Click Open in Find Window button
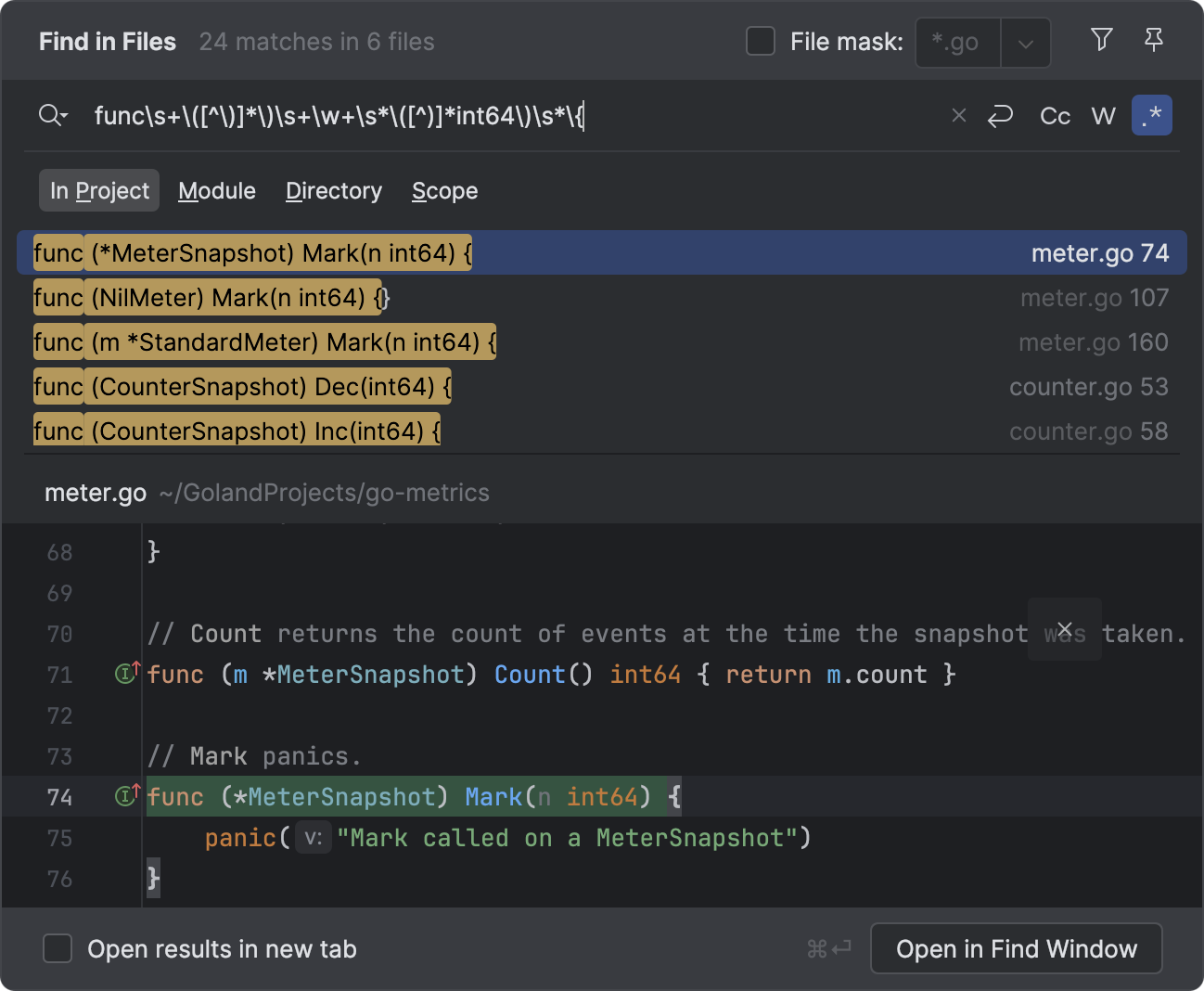 [x=1016, y=948]
